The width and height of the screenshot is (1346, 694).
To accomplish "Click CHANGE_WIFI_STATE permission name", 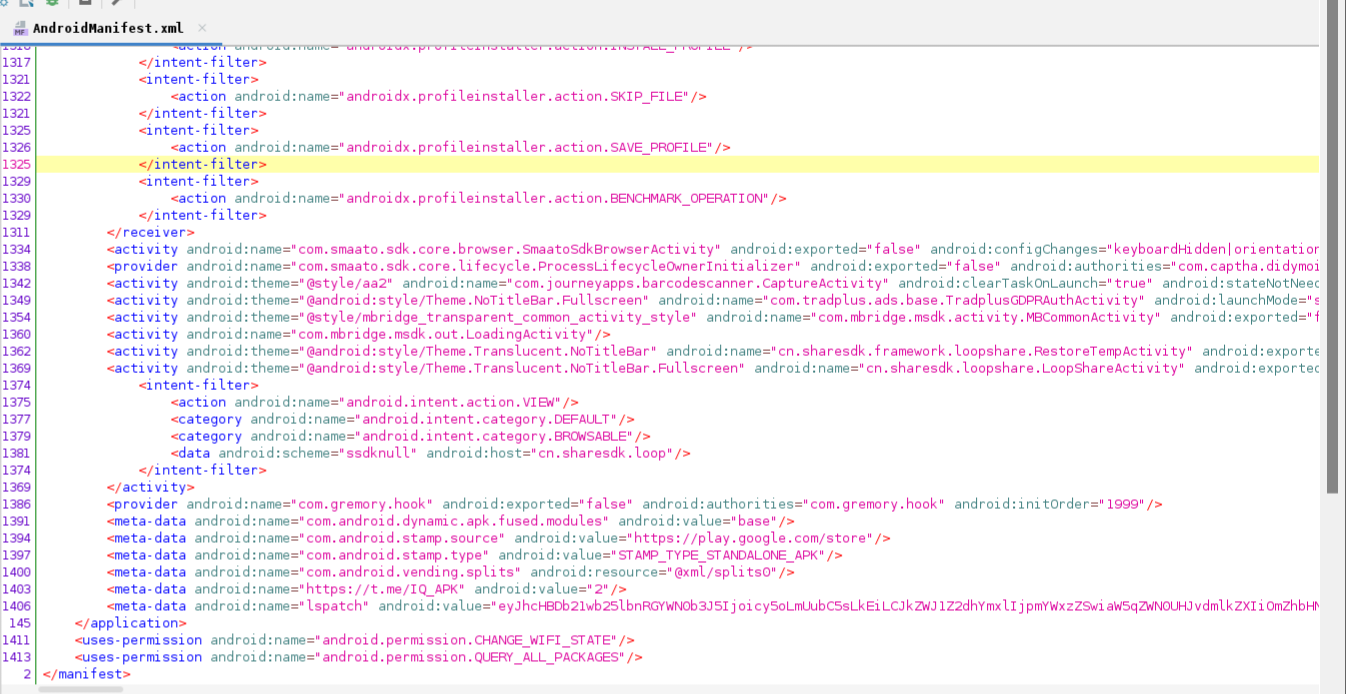I will click(x=469, y=640).
